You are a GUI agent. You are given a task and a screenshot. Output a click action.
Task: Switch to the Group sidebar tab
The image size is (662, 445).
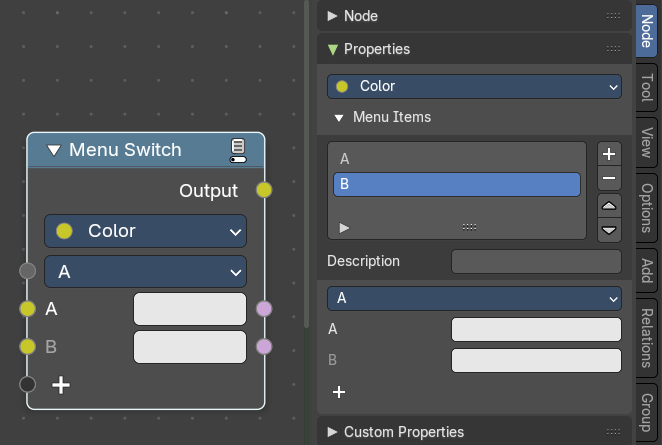point(647,412)
